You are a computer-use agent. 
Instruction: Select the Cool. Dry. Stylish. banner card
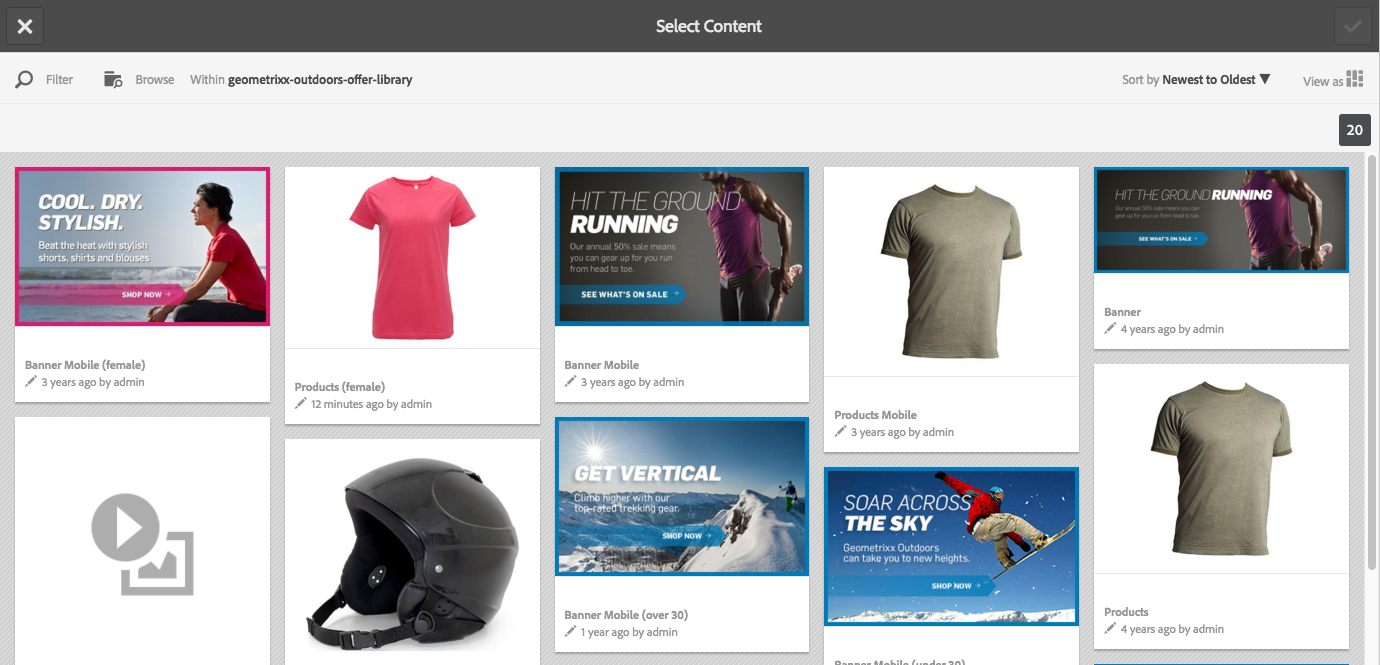pyautogui.click(x=142, y=246)
